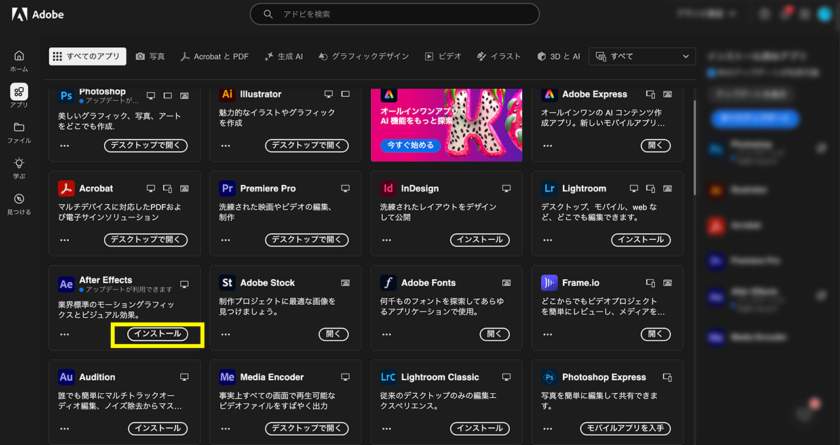
Task: Select the 生成 AI category tab
Action: pos(283,57)
